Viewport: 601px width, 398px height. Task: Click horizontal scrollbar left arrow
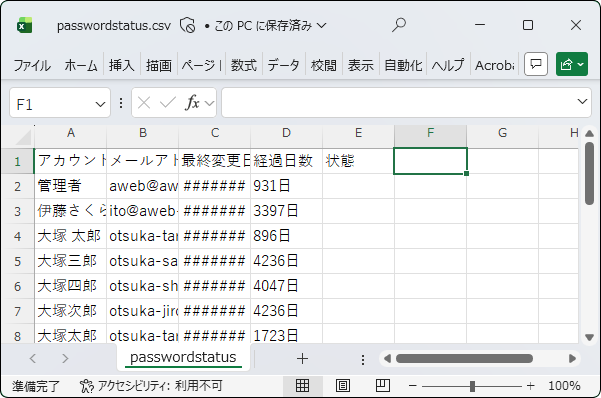point(387,359)
